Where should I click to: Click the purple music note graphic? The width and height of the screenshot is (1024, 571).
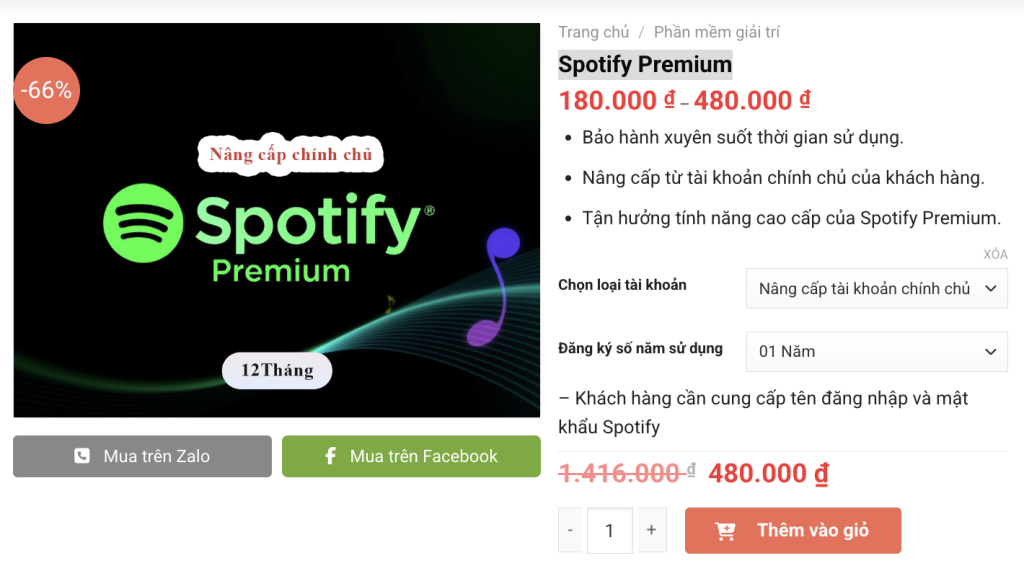497,285
